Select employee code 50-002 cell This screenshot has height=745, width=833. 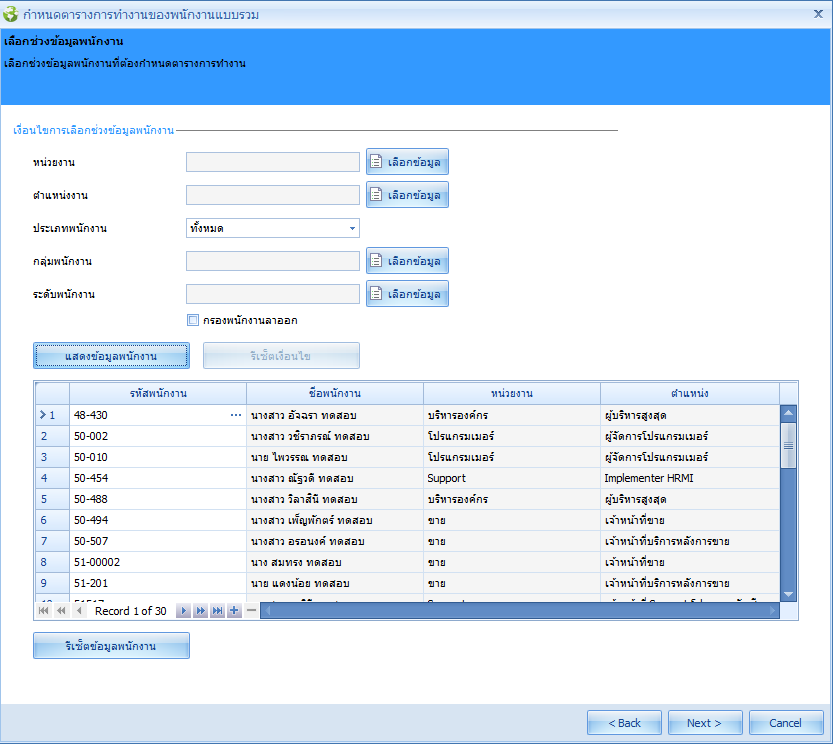coord(158,436)
